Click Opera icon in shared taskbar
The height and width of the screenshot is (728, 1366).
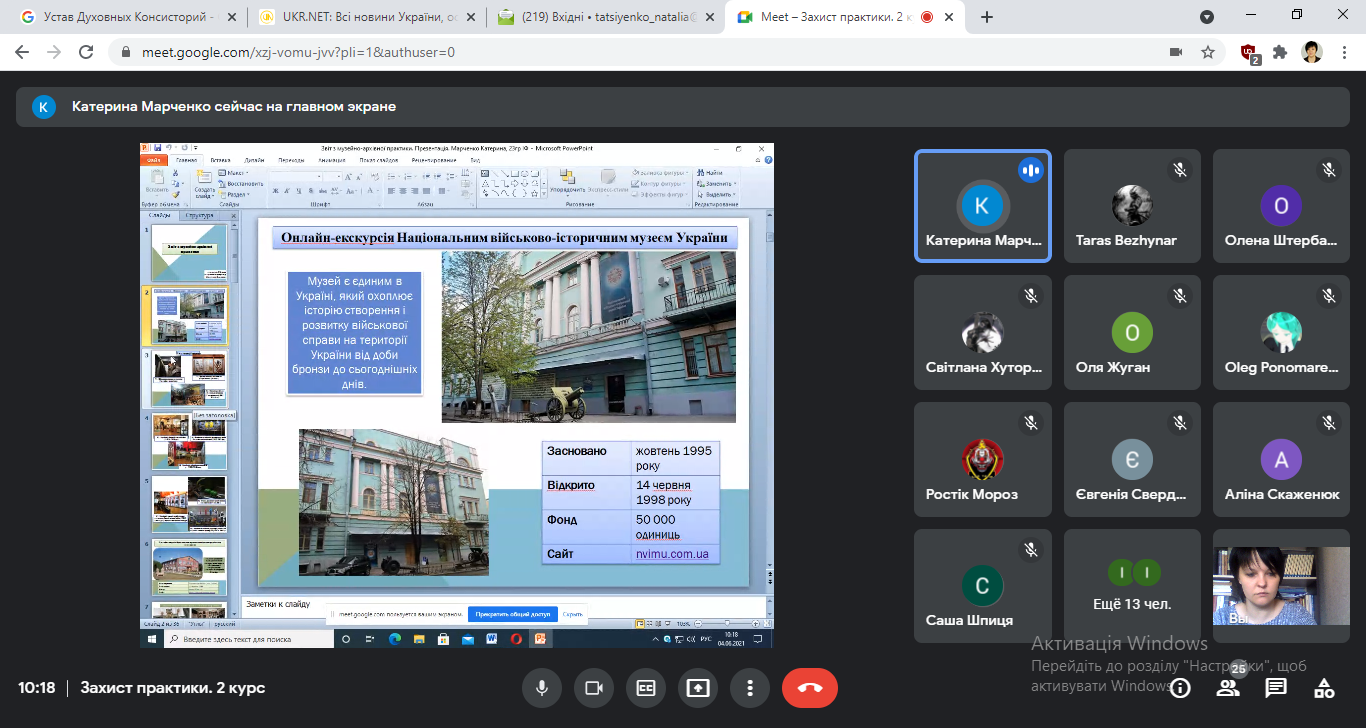pos(516,639)
